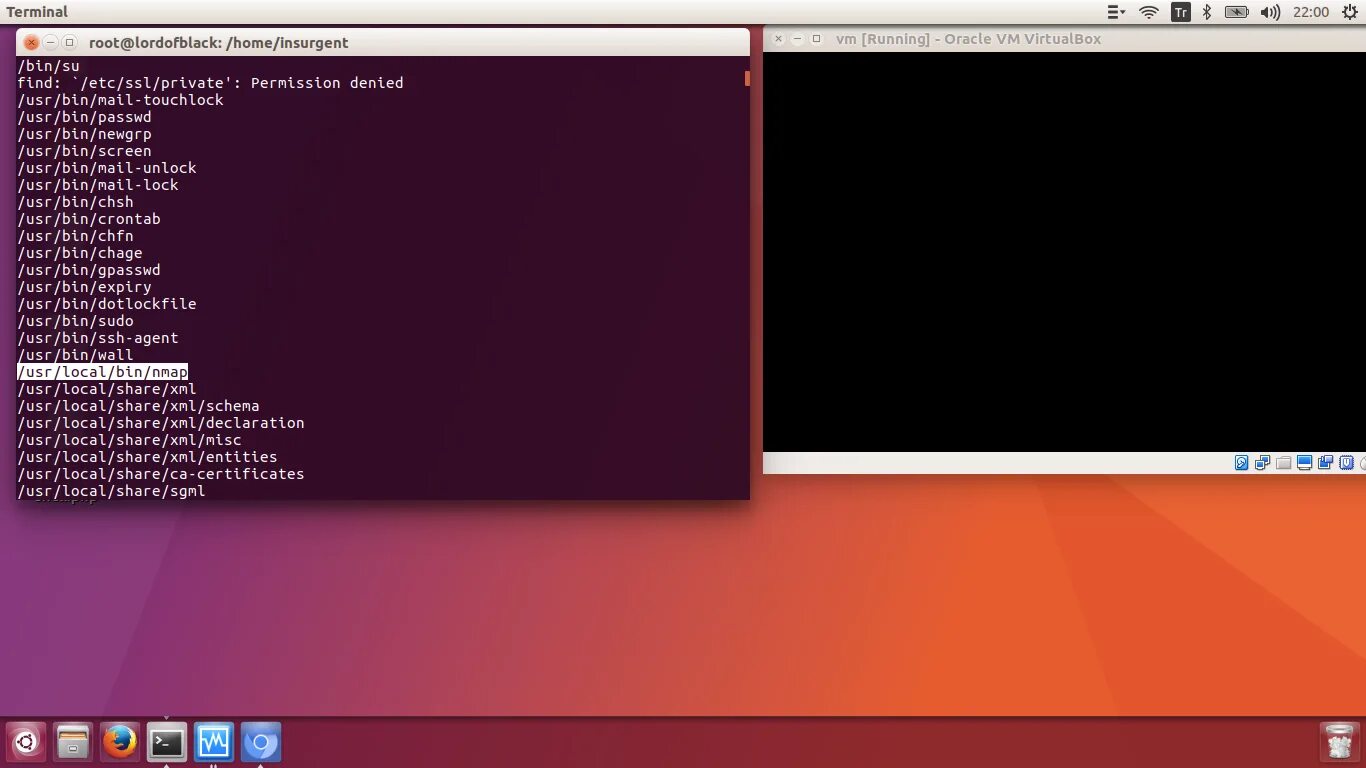The image size is (1366, 768).
Task: Switch to the Terminal dock icon
Action: coord(167,742)
